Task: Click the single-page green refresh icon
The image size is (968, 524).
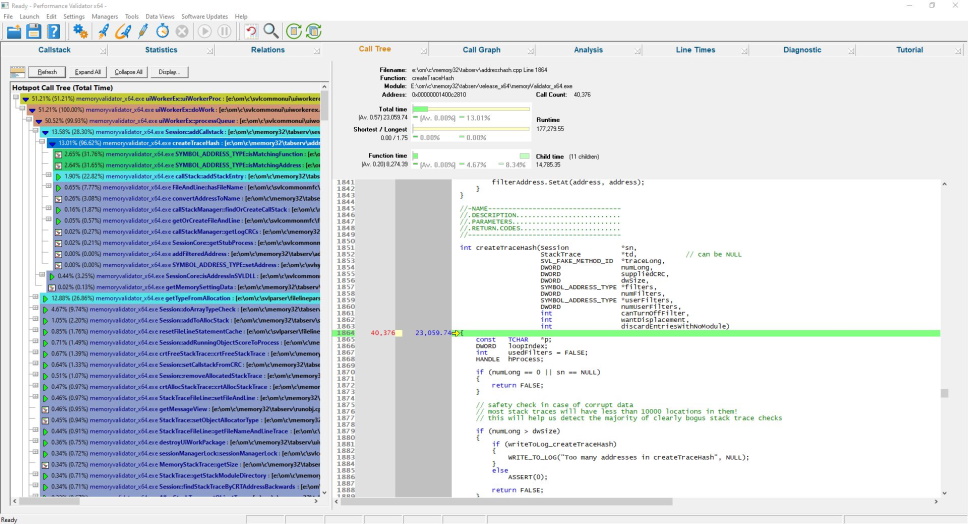Action: click(x=294, y=31)
